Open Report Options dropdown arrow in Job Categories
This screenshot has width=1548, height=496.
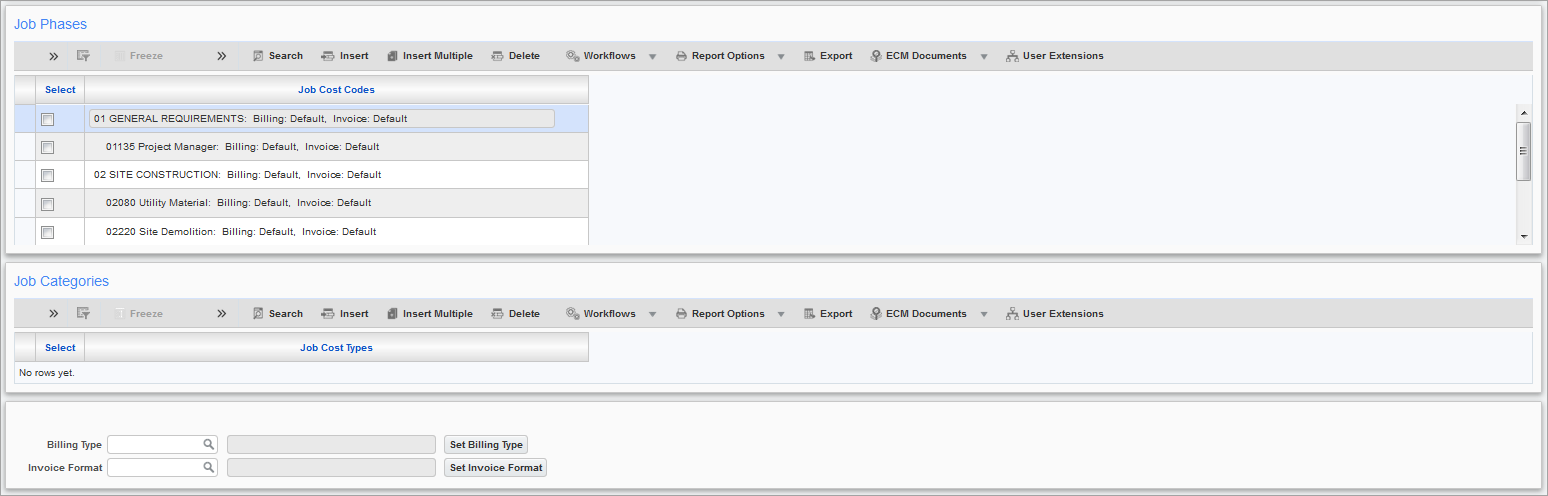click(781, 315)
